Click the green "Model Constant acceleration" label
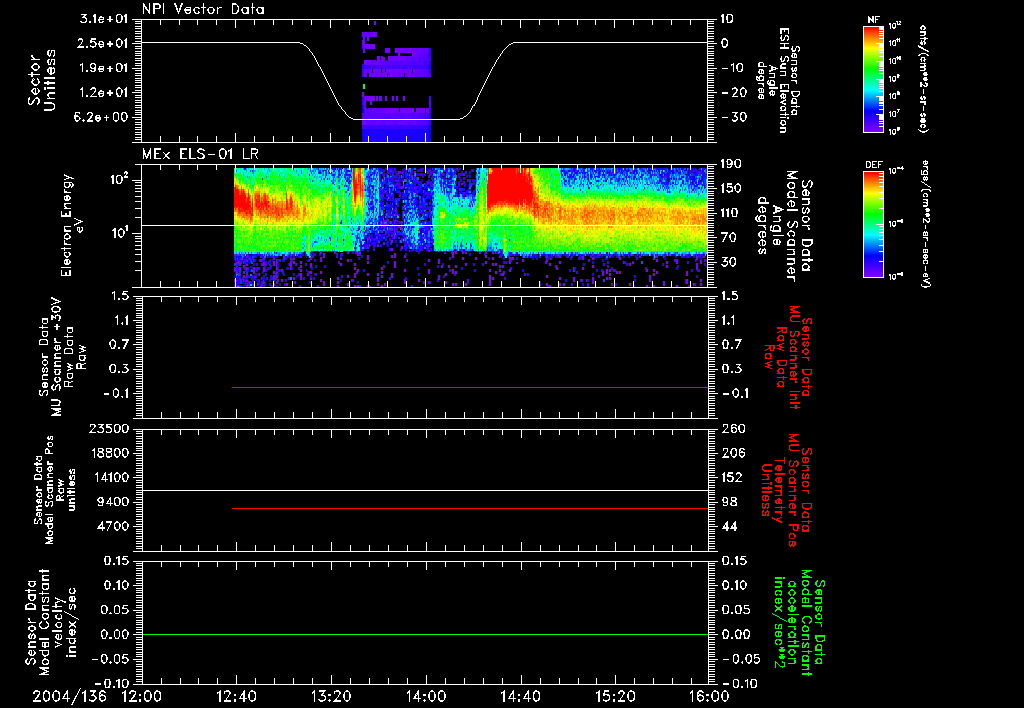The width and height of the screenshot is (1024, 708). 799,622
